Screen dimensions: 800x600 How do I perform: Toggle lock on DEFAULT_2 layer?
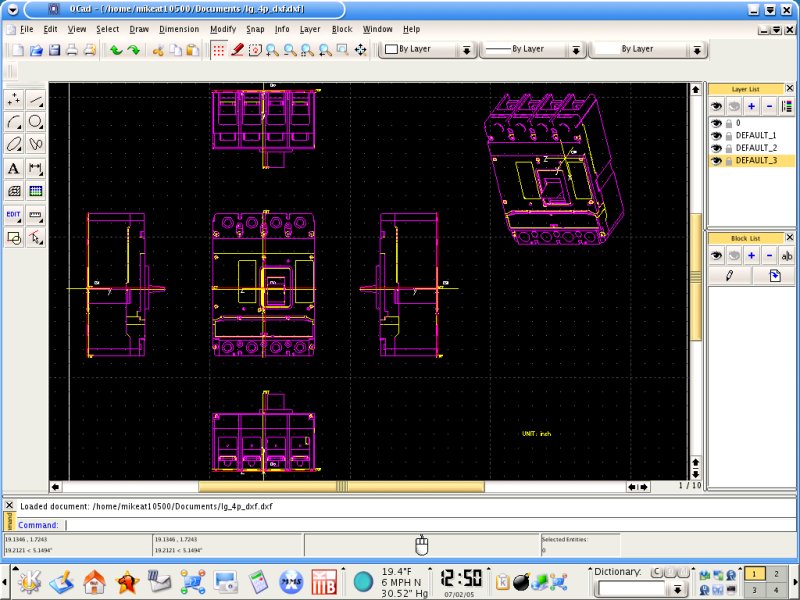click(728, 148)
